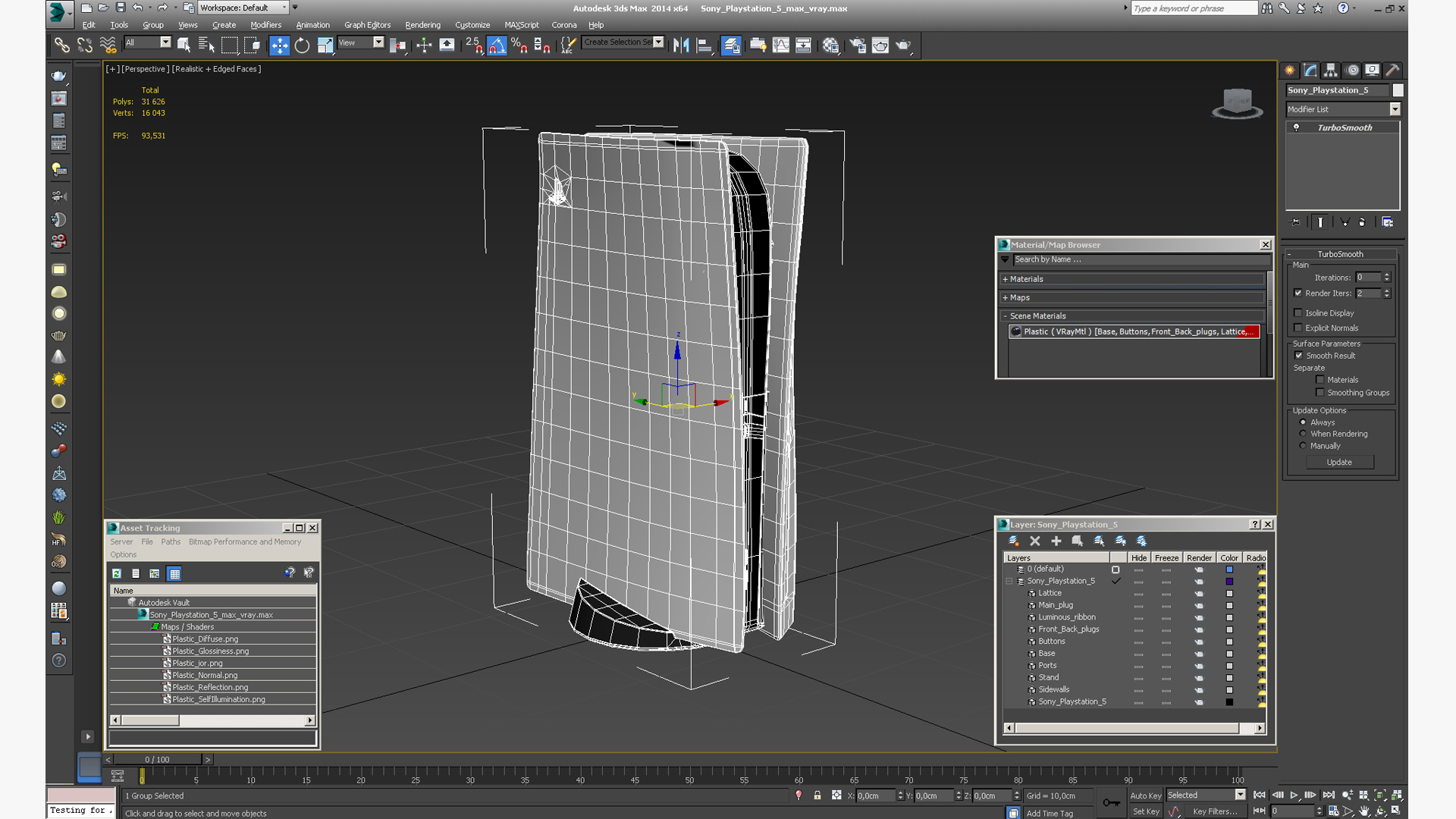Image resolution: width=1456 pixels, height=819 pixels.
Task: Open the Utilities command panel tab
Action: (x=1392, y=71)
